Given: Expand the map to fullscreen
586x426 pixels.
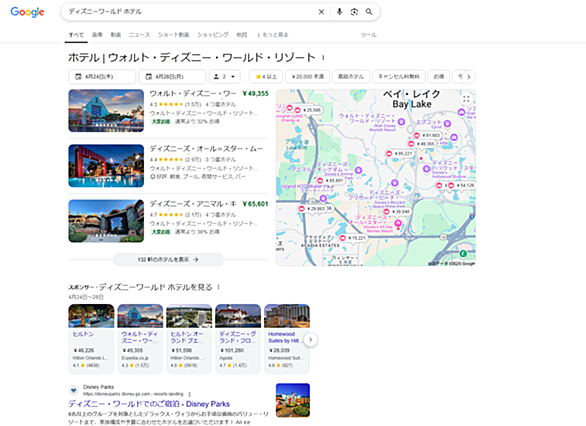Looking at the screenshot, I should point(466,99).
